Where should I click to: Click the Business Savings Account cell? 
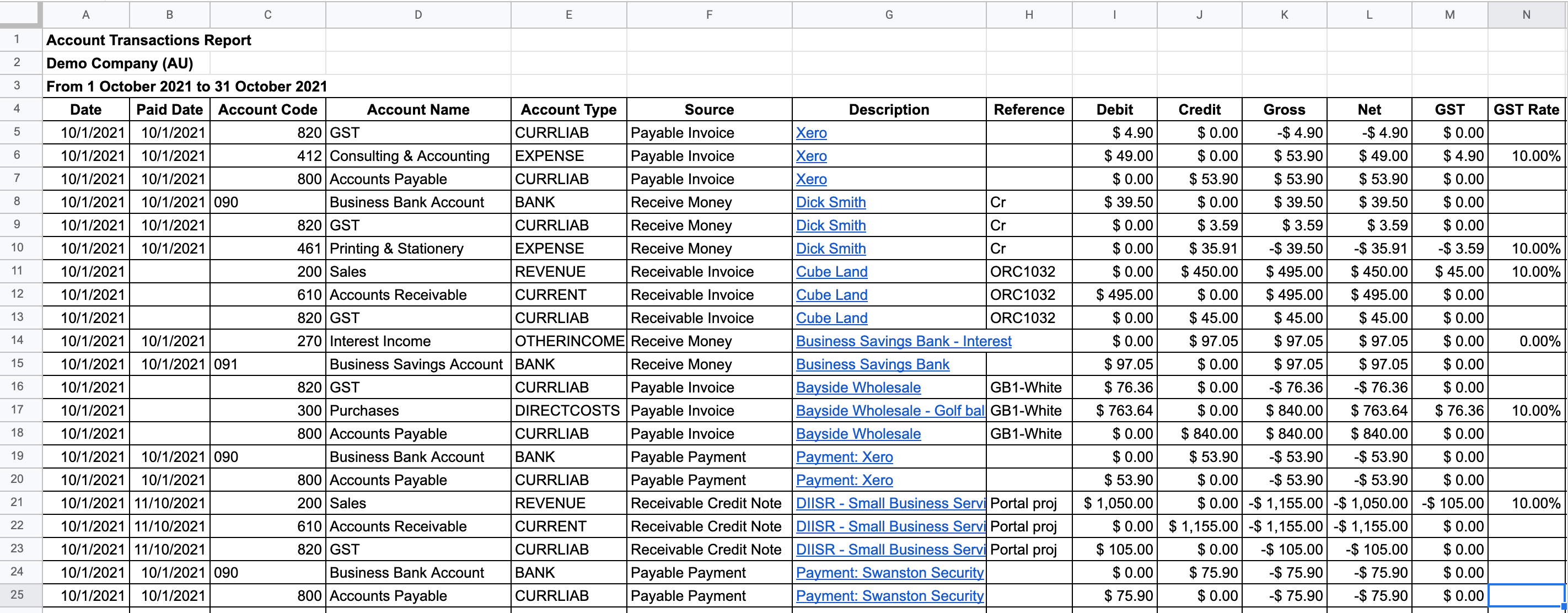click(x=418, y=364)
